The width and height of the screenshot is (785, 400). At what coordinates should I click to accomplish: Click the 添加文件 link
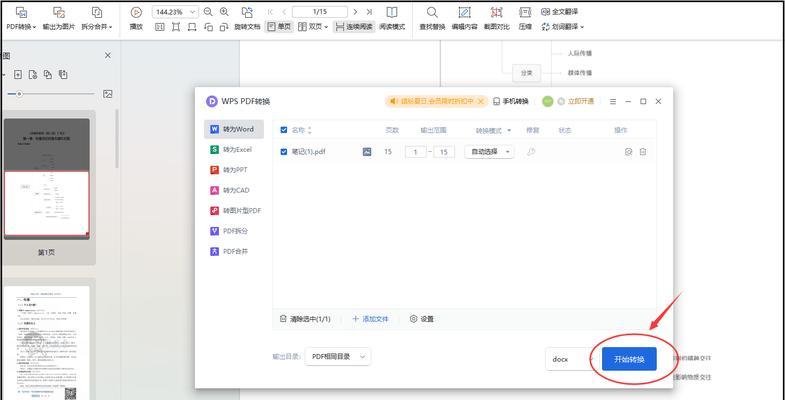[370, 318]
